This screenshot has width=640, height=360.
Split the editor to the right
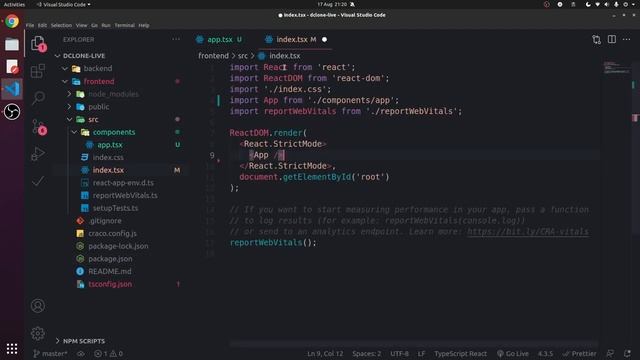[x=611, y=39]
